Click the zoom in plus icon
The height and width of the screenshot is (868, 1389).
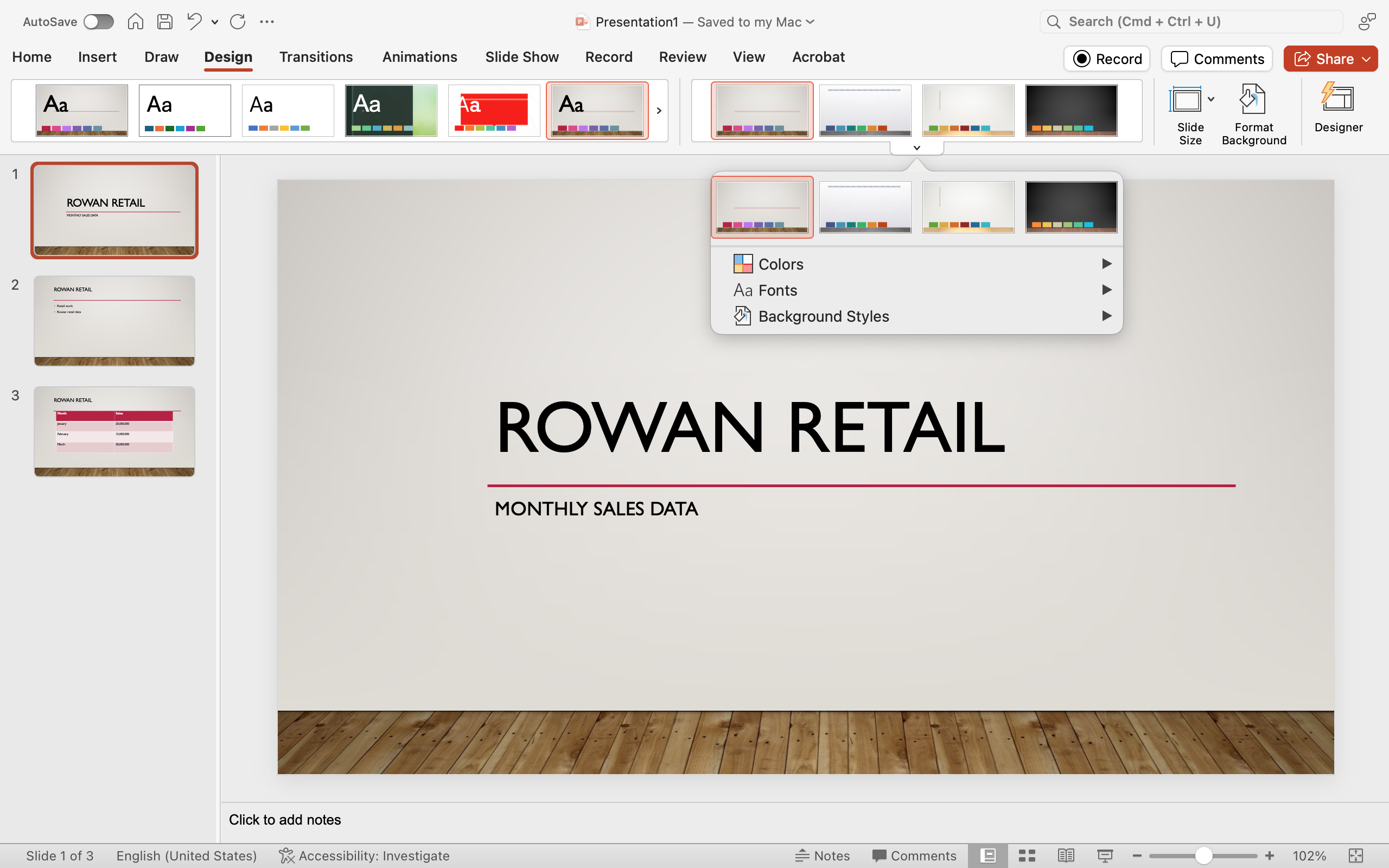tap(1270, 856)
